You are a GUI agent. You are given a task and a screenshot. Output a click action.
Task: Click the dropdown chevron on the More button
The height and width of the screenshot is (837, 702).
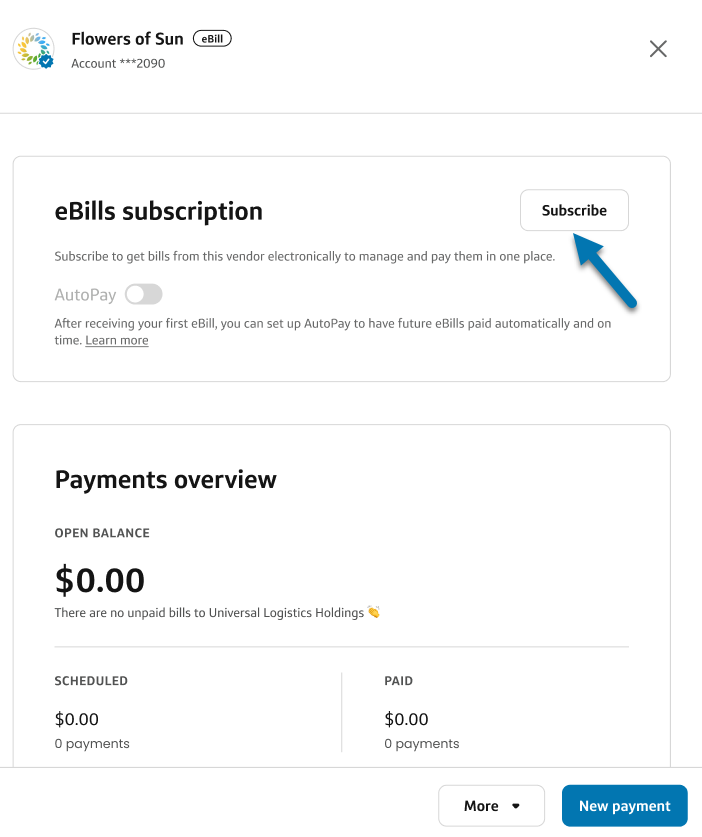tap(514, 805)
